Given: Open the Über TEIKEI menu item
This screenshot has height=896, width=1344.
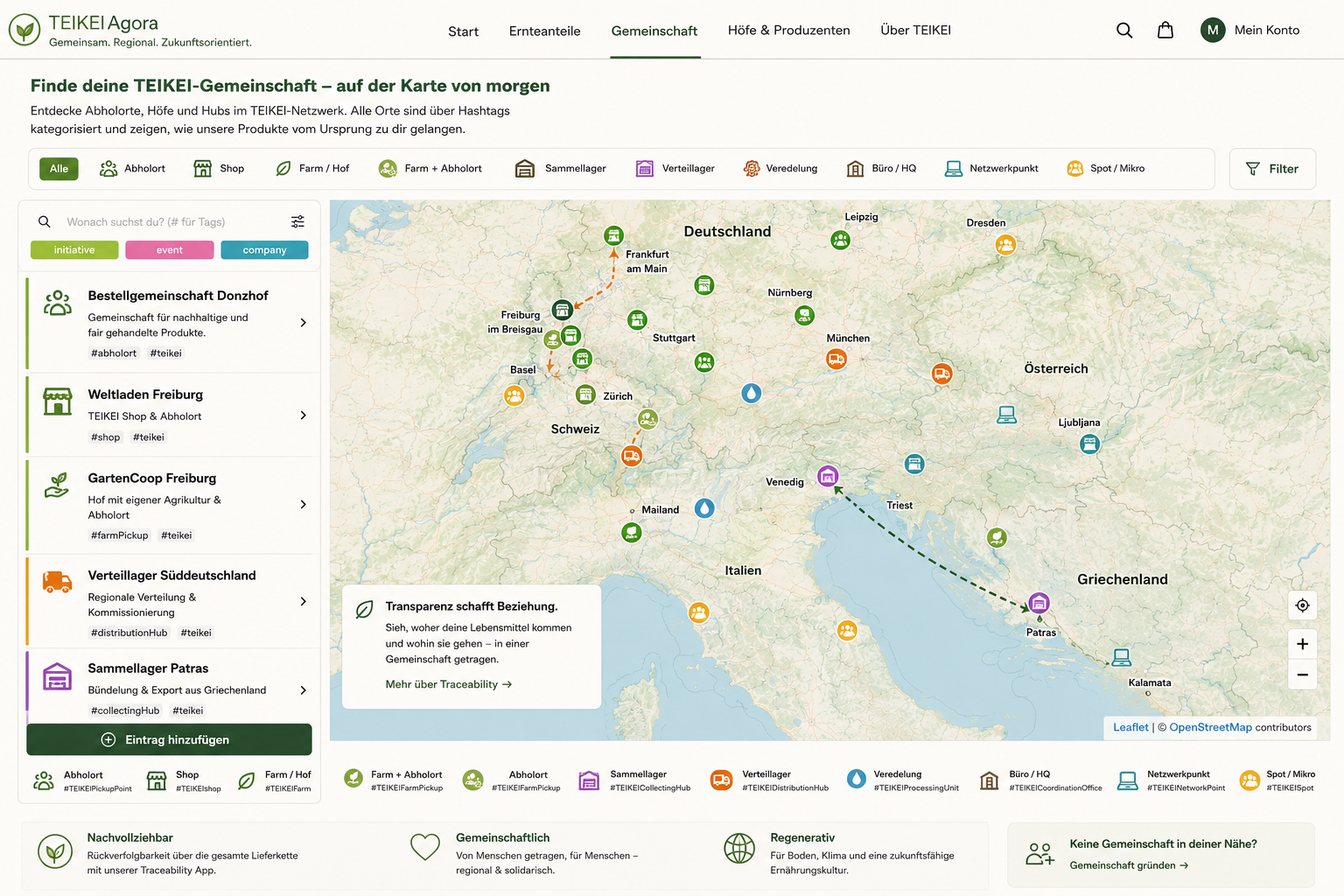Looking at the screenshot, I should click(915, 31).
